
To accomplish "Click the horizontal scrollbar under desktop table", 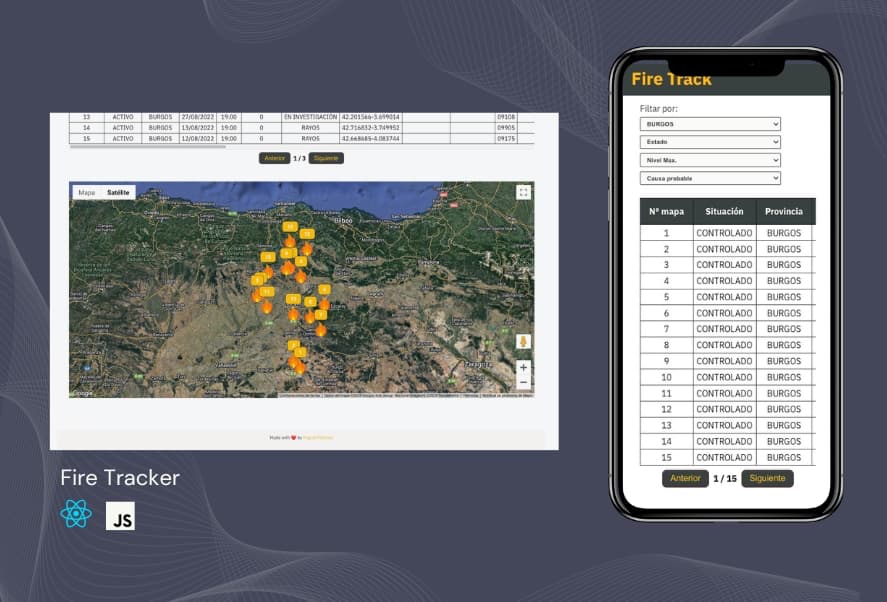I will coord(147,147).
